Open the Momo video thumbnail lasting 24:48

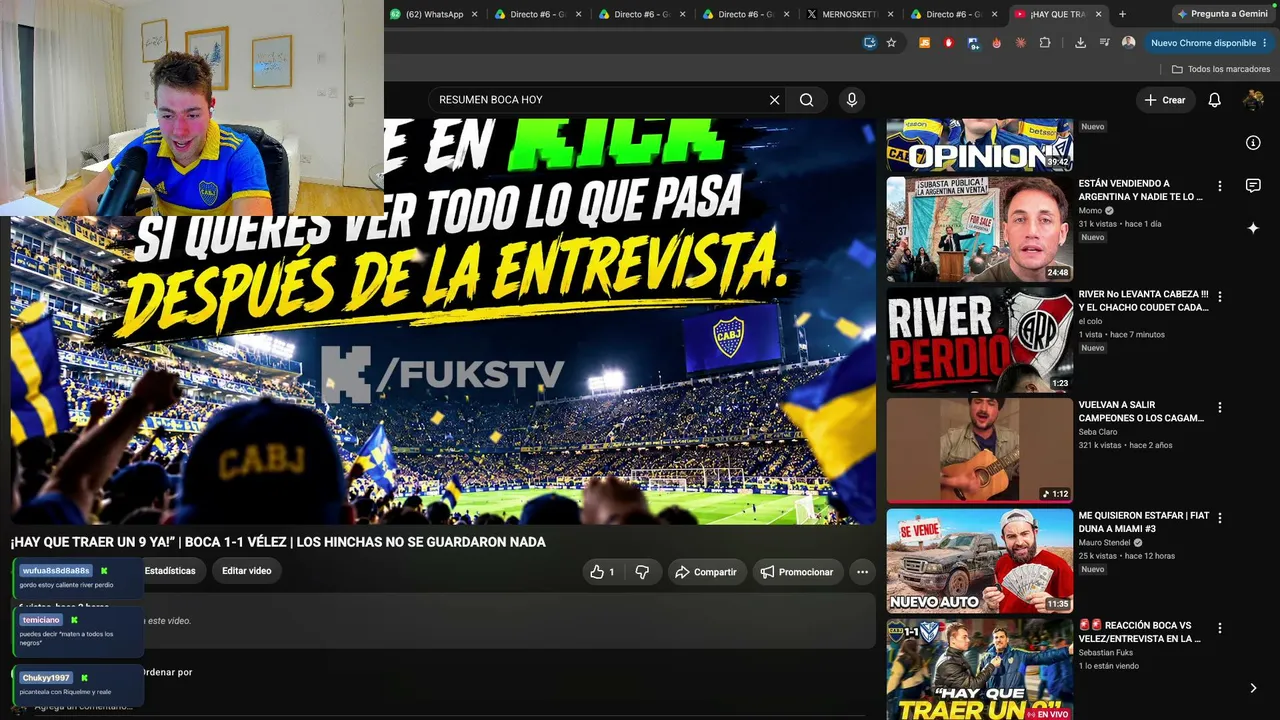(x=979, y=230)
